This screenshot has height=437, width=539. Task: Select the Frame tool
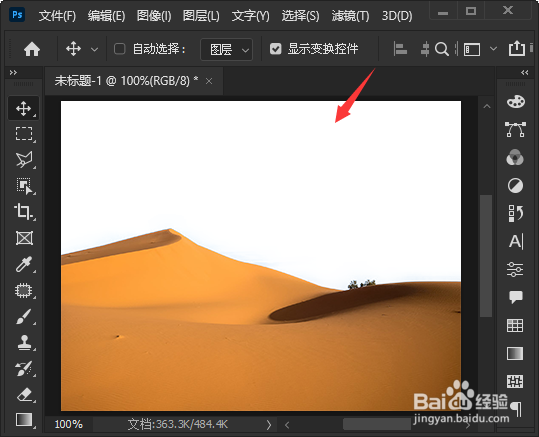pyautogui.click(x=24, y=238)
